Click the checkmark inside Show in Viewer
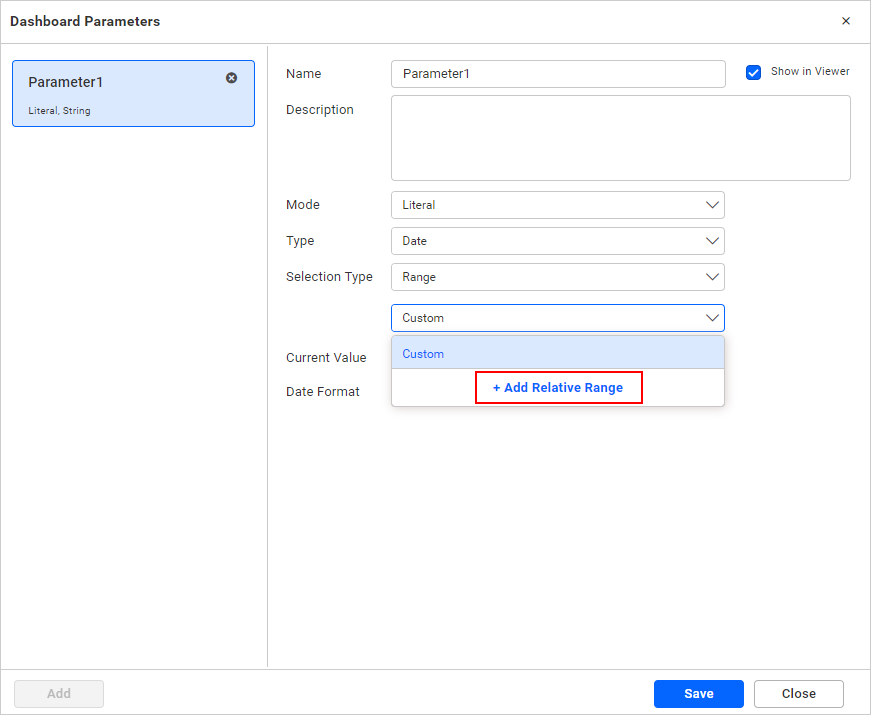Screen dimensions: 871x715 click(753, 71)
